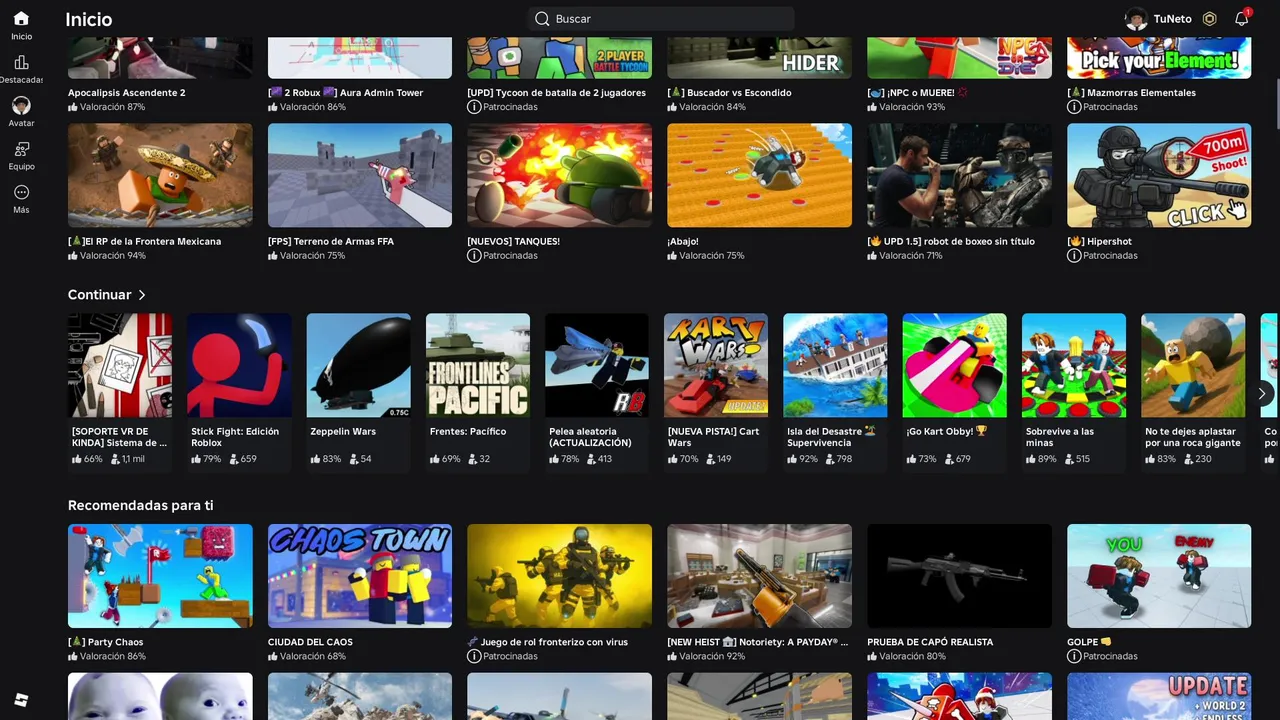Click players icon under Stick Fight
Viewport: 1280px width, 720px height.
pyautogui.click(x=234, y=459)
